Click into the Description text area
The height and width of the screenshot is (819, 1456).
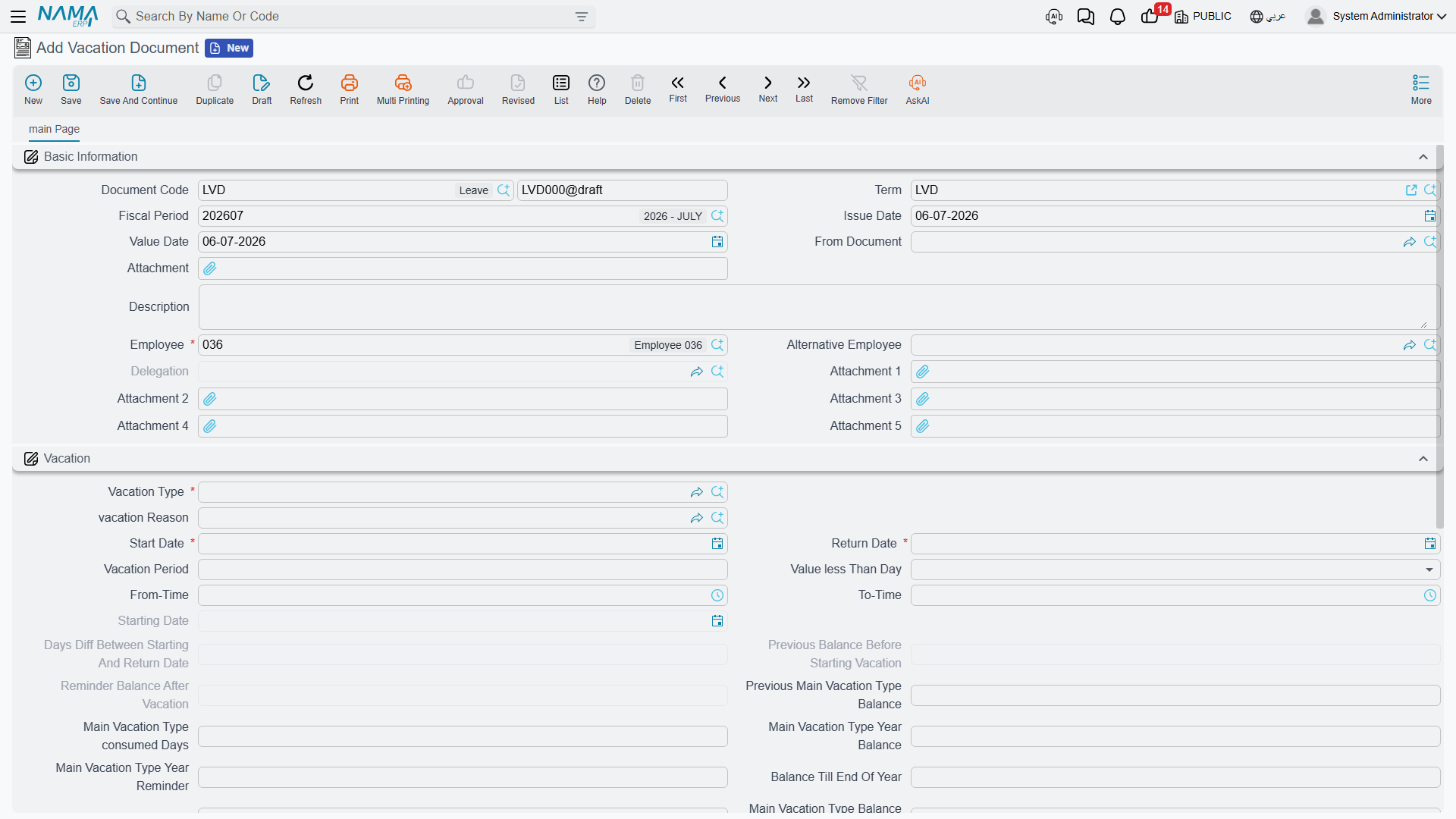(818, 307)
